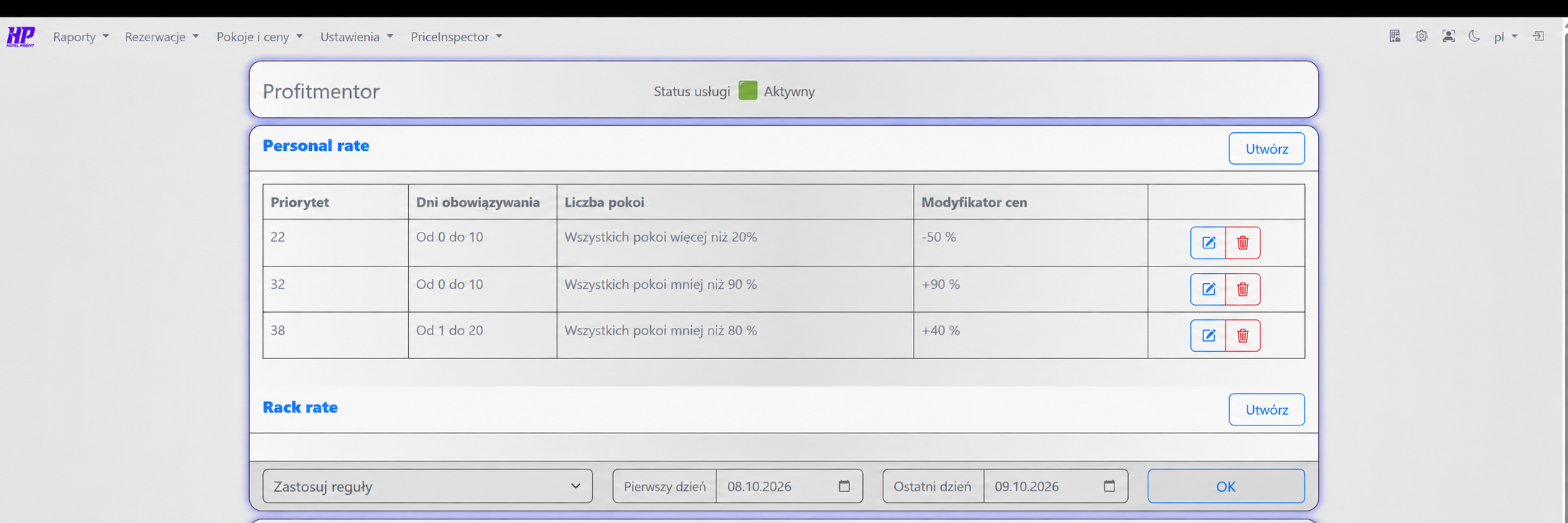Screen dimensions: 1568x523
Task: Confirm with the OK button
Action: click(x=1226, y=486)
